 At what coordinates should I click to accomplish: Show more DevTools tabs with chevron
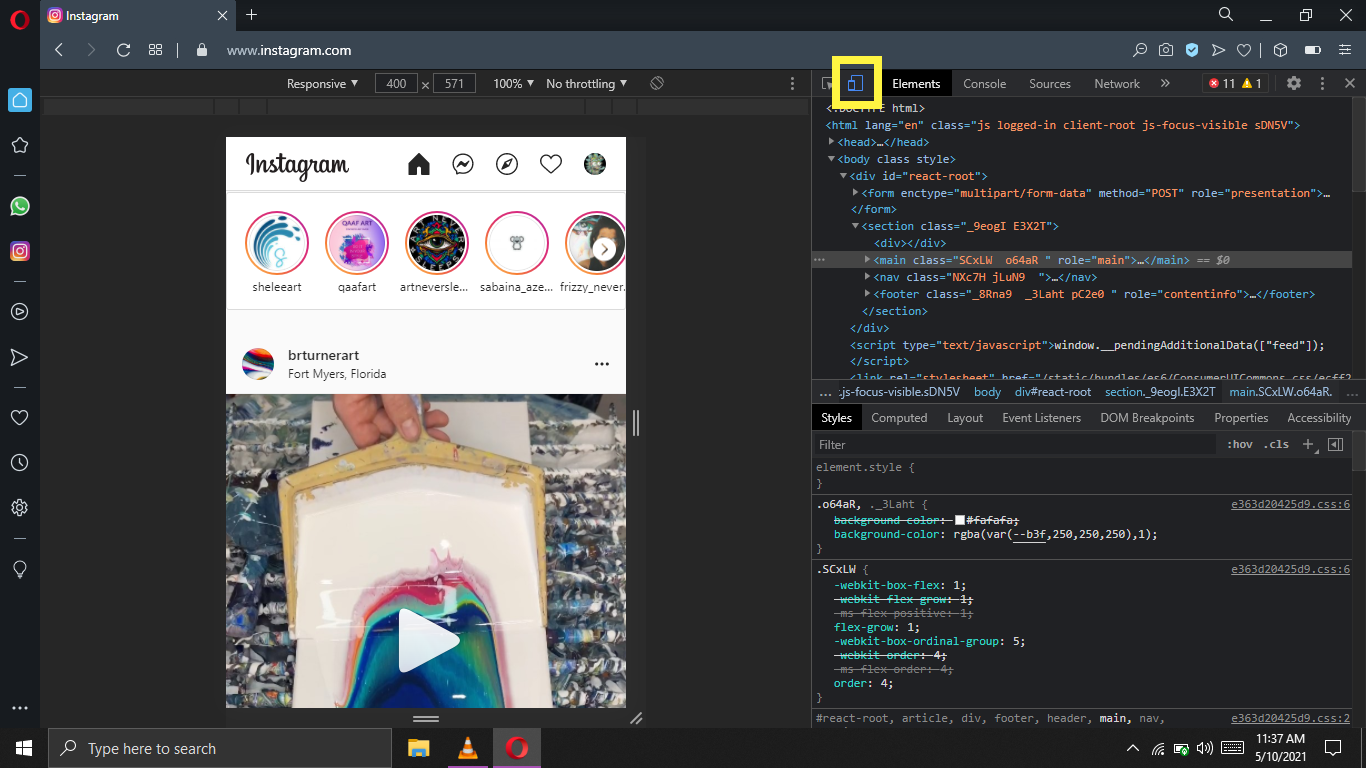click(1165, 83)
